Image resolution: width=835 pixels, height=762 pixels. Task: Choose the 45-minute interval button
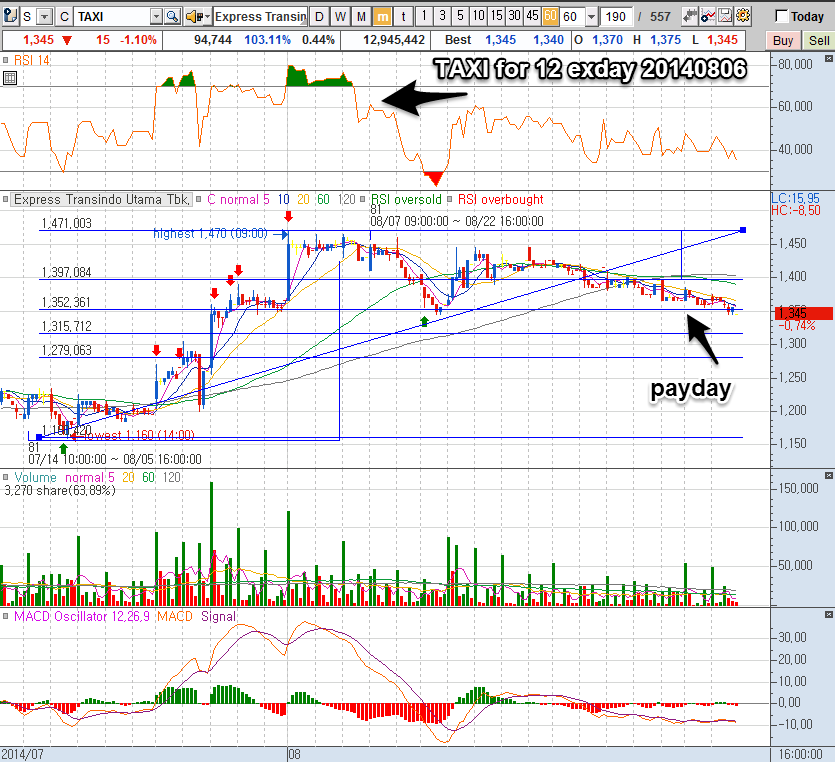[532, 16]
